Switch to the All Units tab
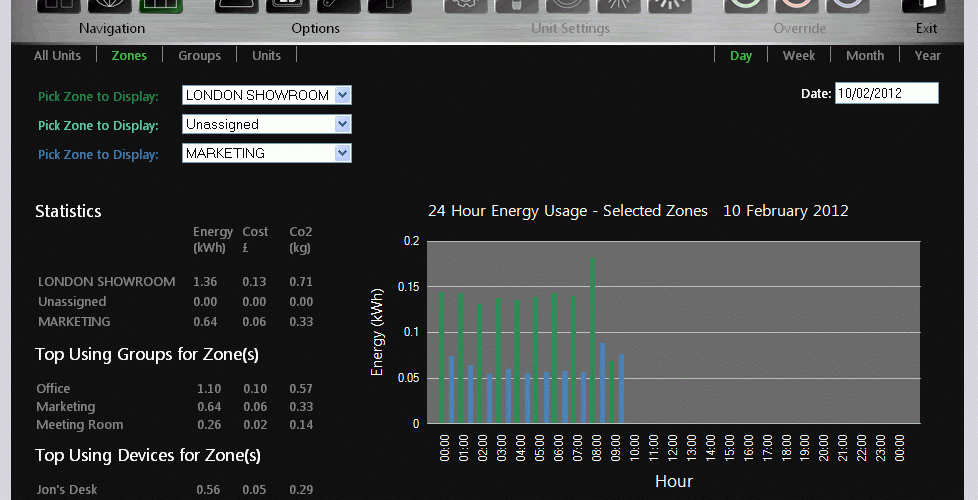This screenshot has width=978, height=500. pyautogui.click(x=57, y=55)
